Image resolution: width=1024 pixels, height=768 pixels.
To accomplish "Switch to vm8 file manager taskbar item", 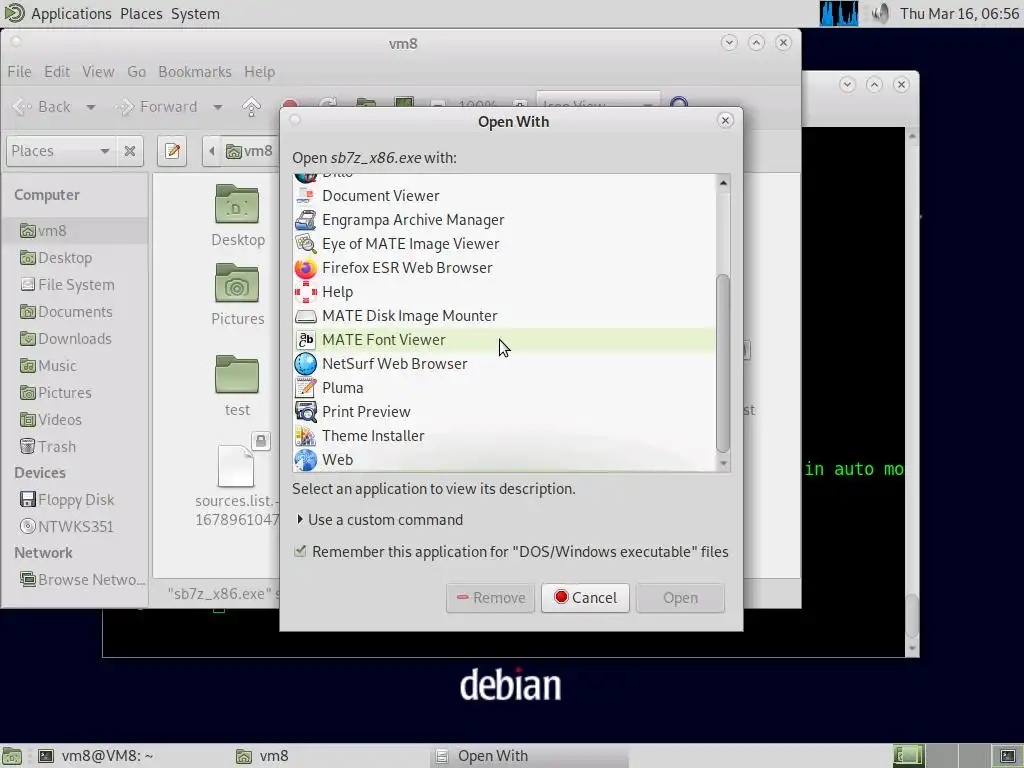I will [x=262, y=756].
